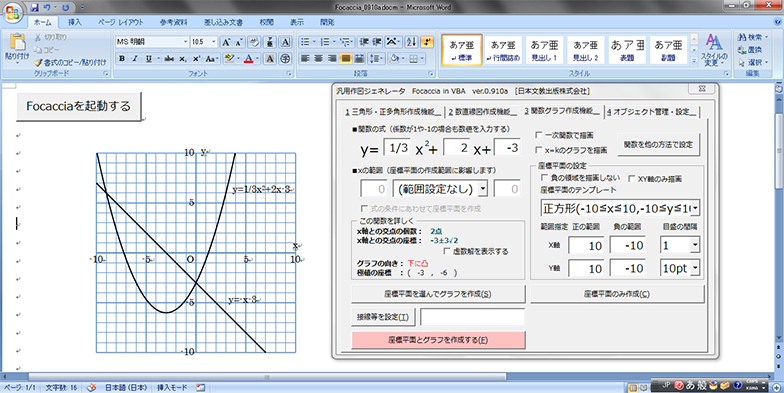Open the 範囲設定なし range dropdown
The image size is (784, 393).
coord(482,189)
